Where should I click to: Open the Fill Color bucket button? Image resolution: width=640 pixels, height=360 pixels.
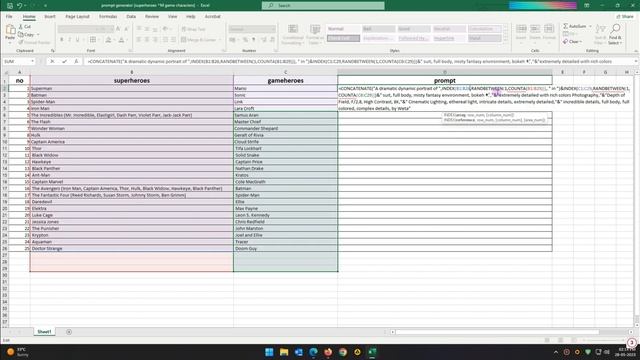pyautogui.click(x=108, y=40)
